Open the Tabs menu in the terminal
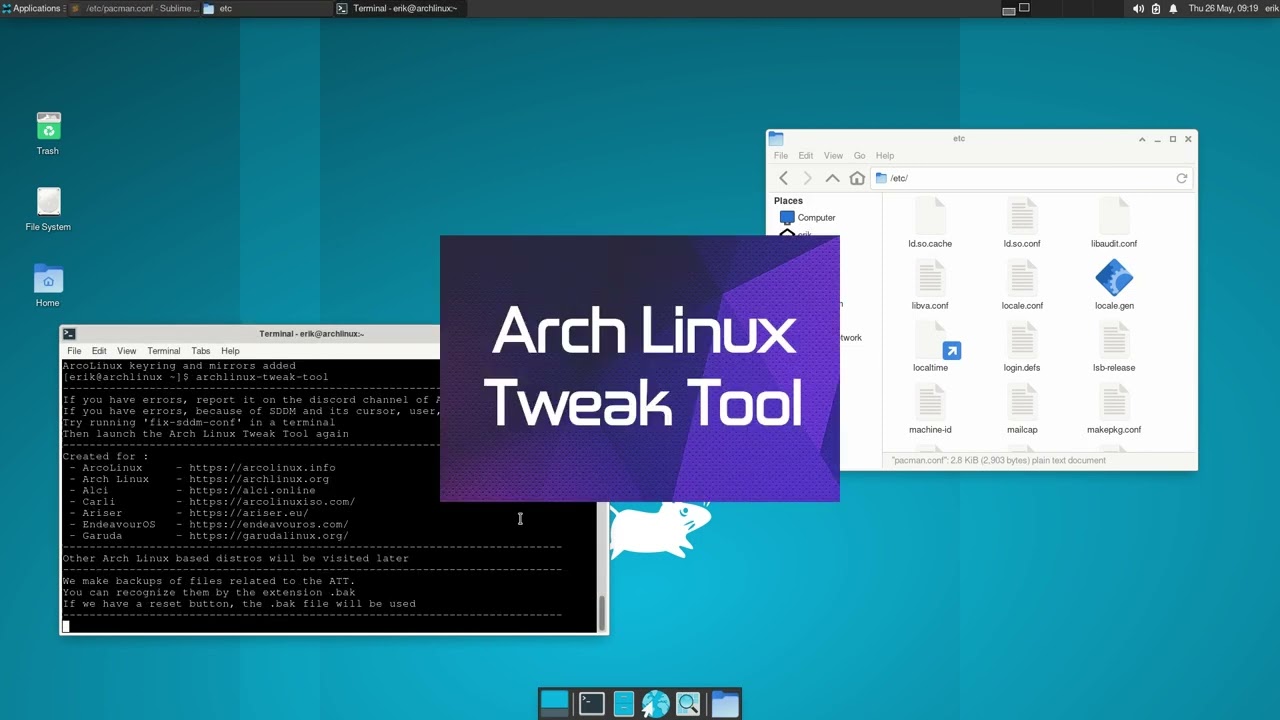 [200, 351]
